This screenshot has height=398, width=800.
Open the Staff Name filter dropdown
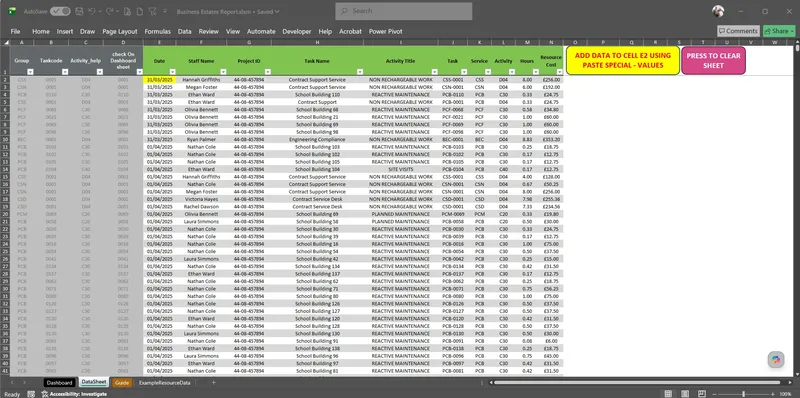click(222, 72)
